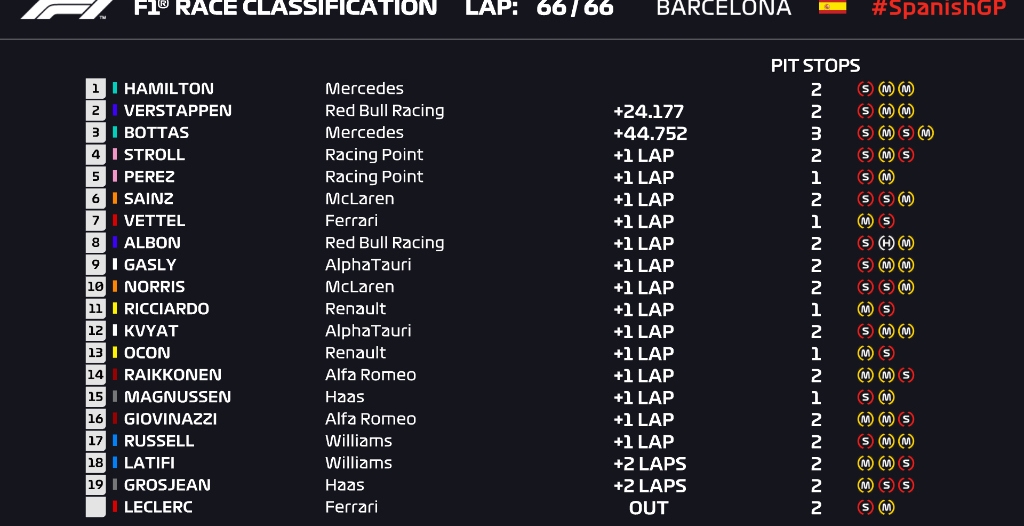Click the PIT STOPS column header
This screenshot has width=1024, height=526.
click(x=815, y=65)
